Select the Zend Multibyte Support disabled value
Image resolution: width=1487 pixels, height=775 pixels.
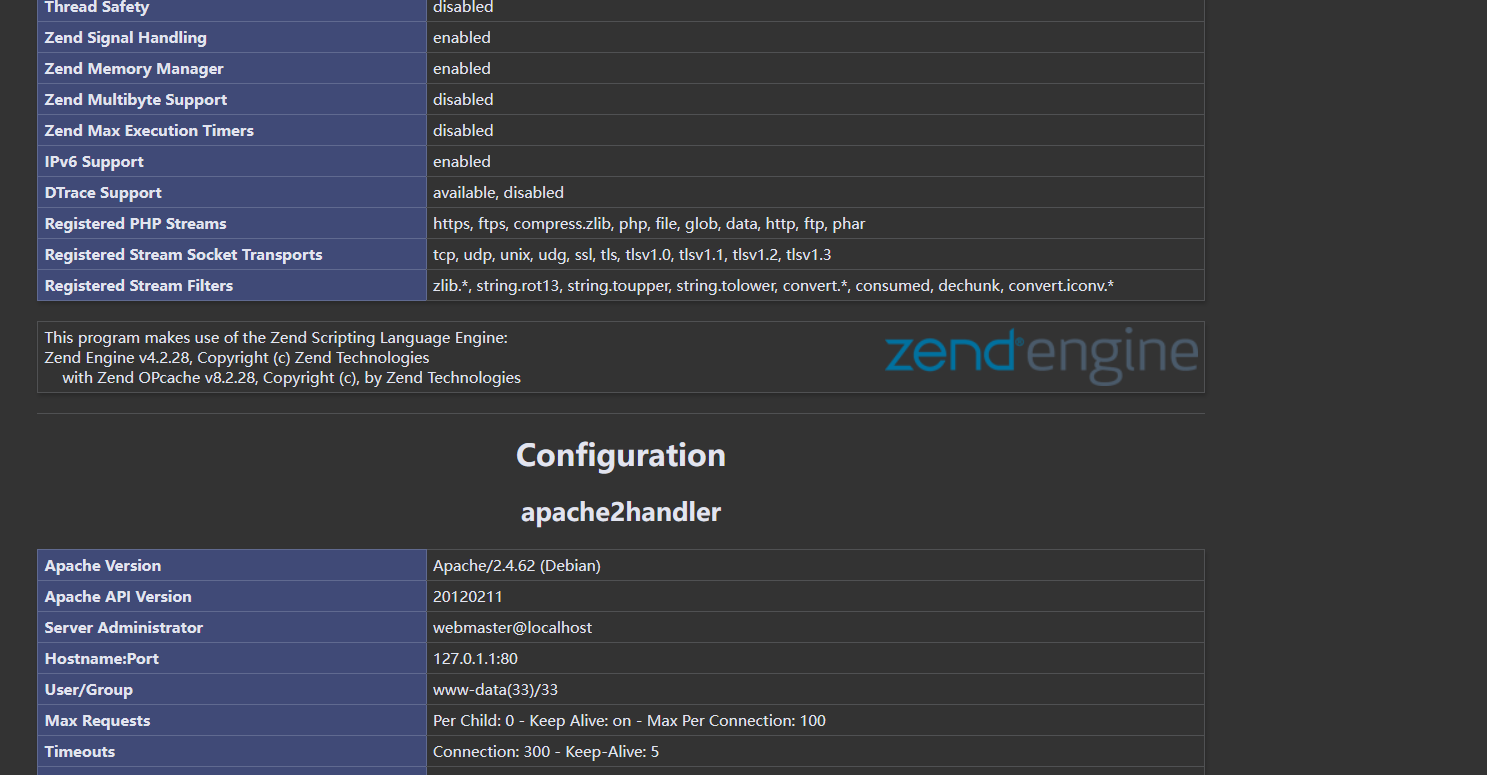(x=463, y=99)
